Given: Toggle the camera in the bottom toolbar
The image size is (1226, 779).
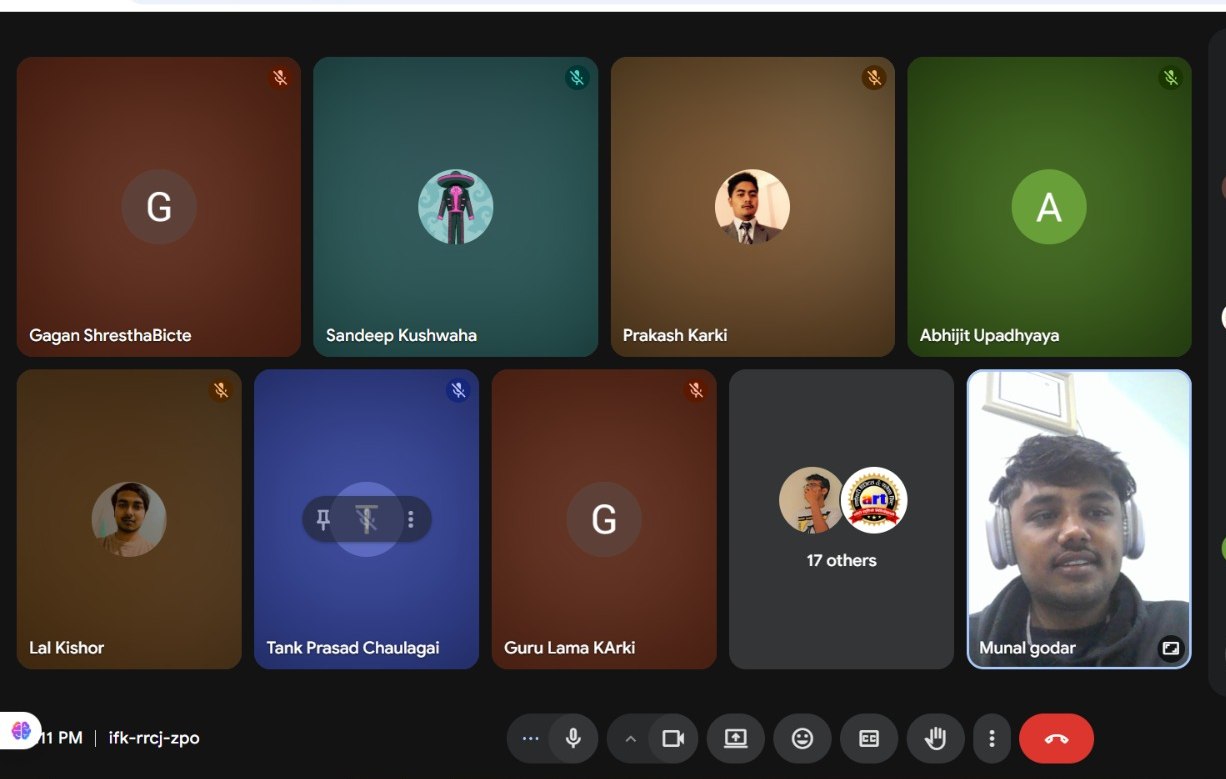Looking at the screenshot, I should point(673,739).
